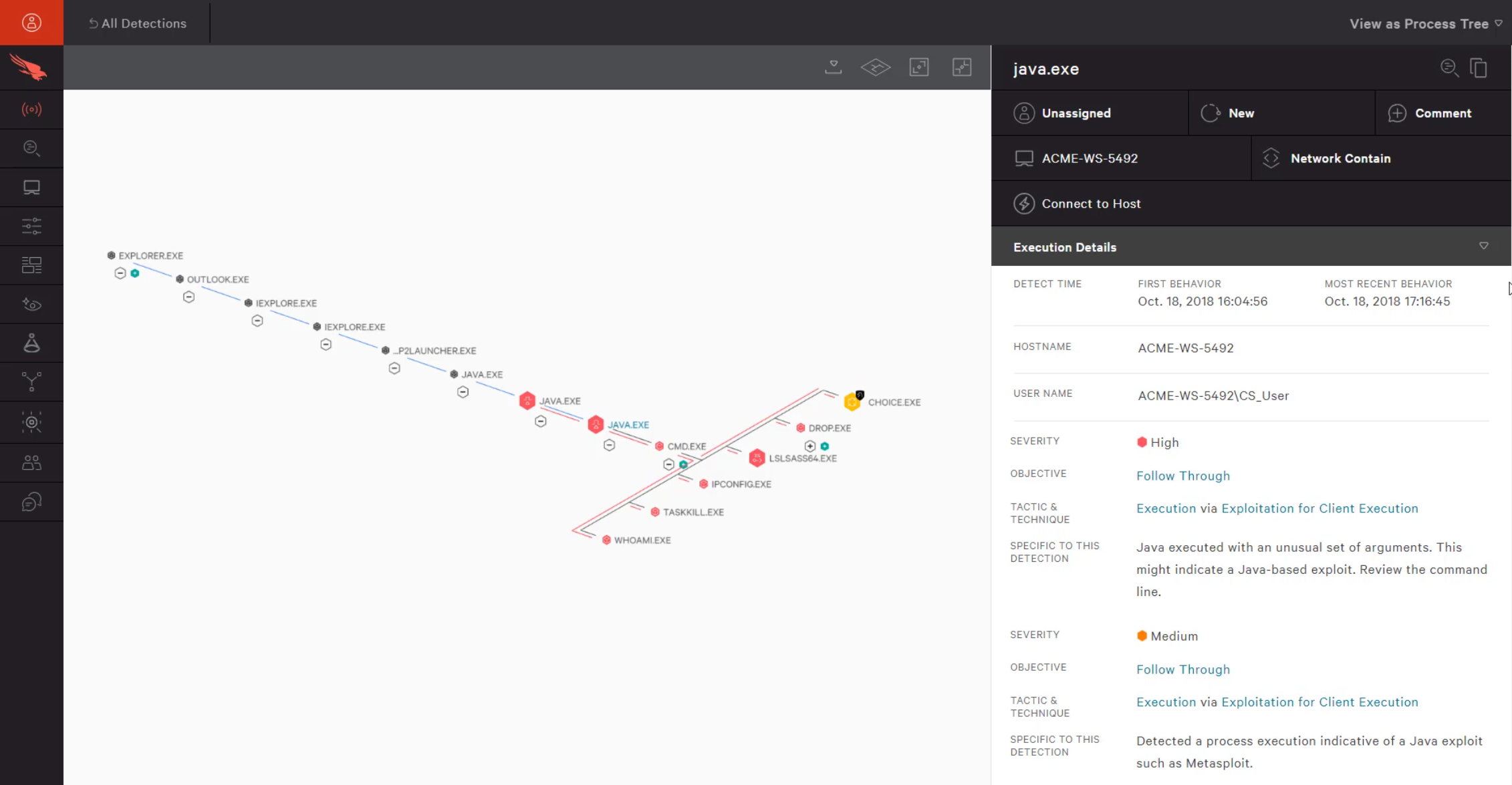The width and height of the screenshot is (1512, 785).
Task: Collapse the OUTLOOK.EXE node children
Action: 189,297
